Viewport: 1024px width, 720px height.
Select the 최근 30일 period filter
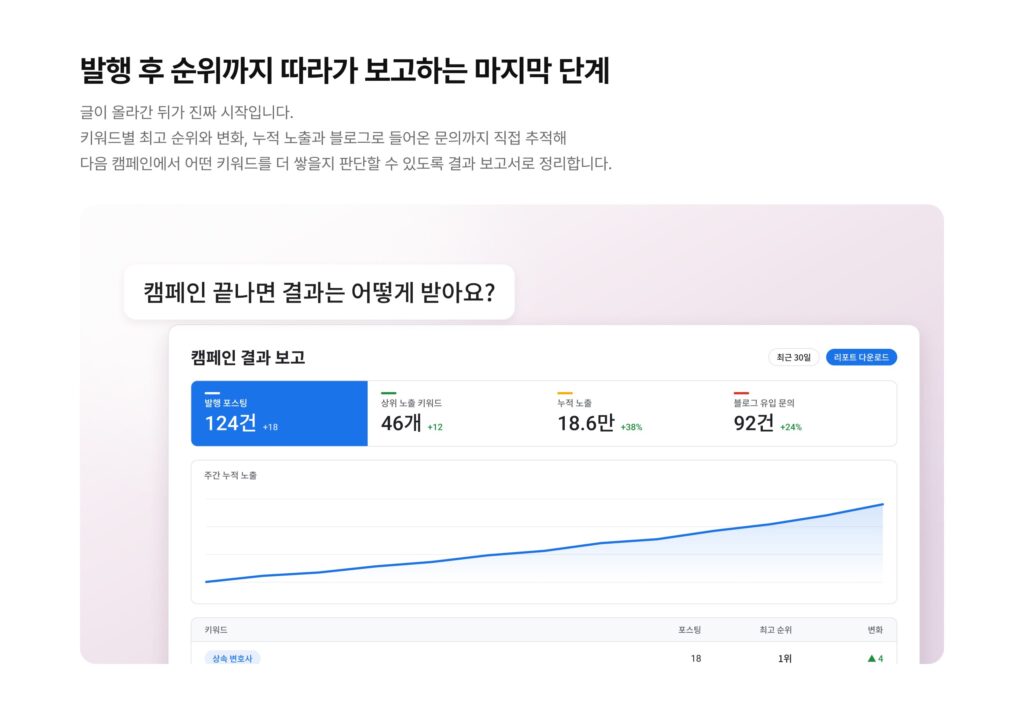793,357
